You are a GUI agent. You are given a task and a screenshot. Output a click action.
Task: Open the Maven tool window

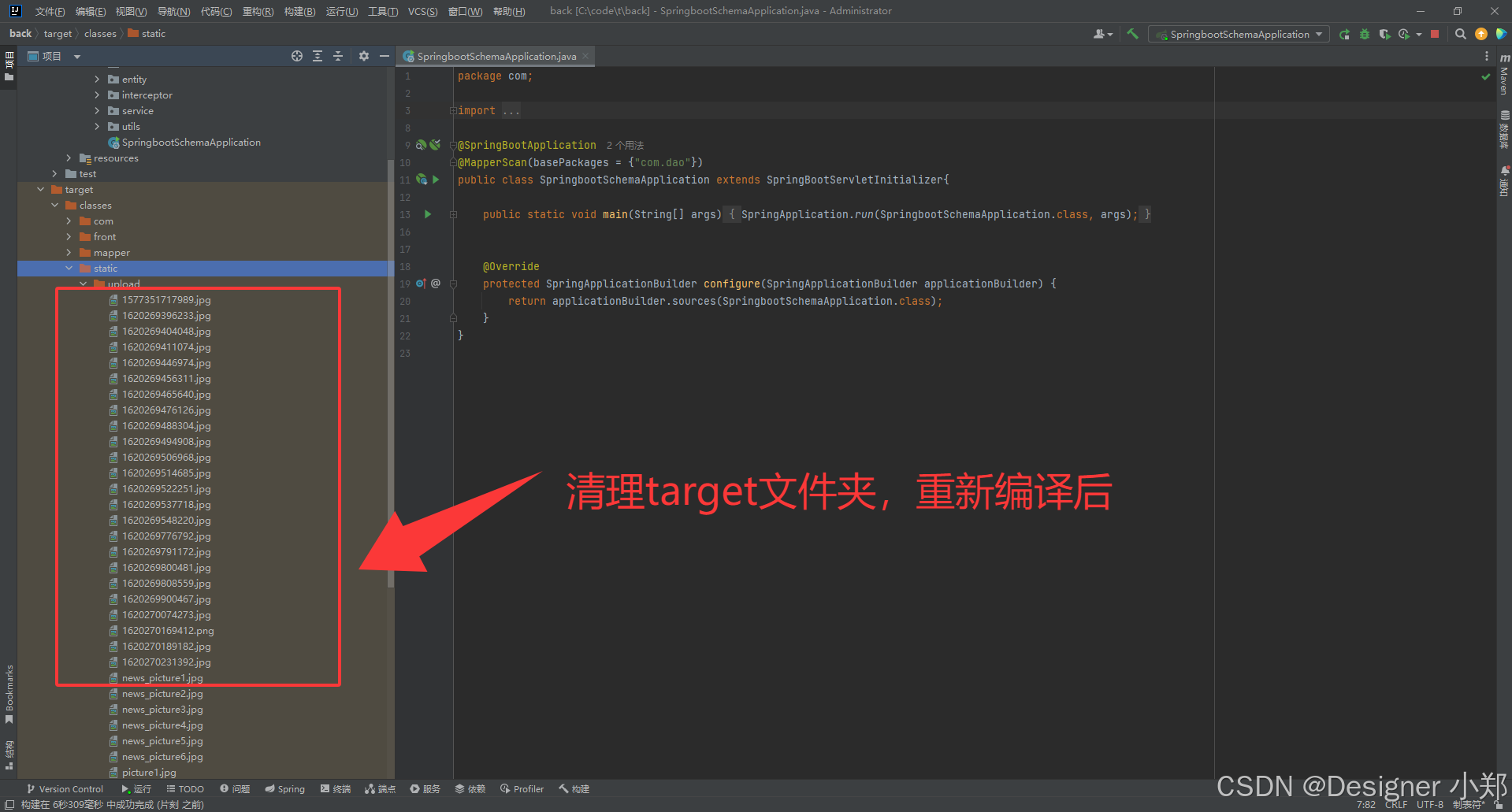click(1504, 74)
